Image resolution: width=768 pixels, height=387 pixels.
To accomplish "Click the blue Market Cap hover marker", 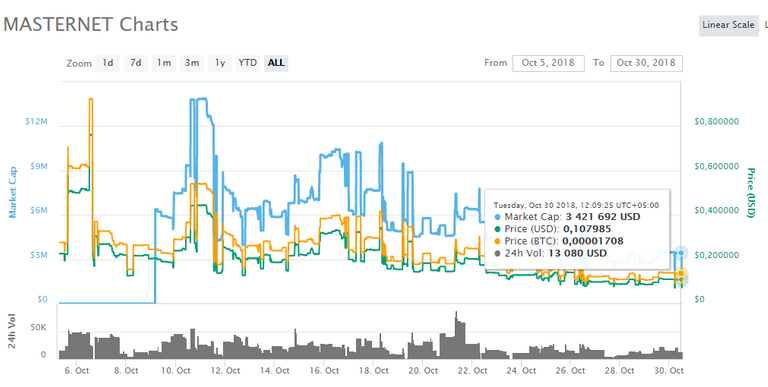I will pyautogui.click(x=681, y=253).
